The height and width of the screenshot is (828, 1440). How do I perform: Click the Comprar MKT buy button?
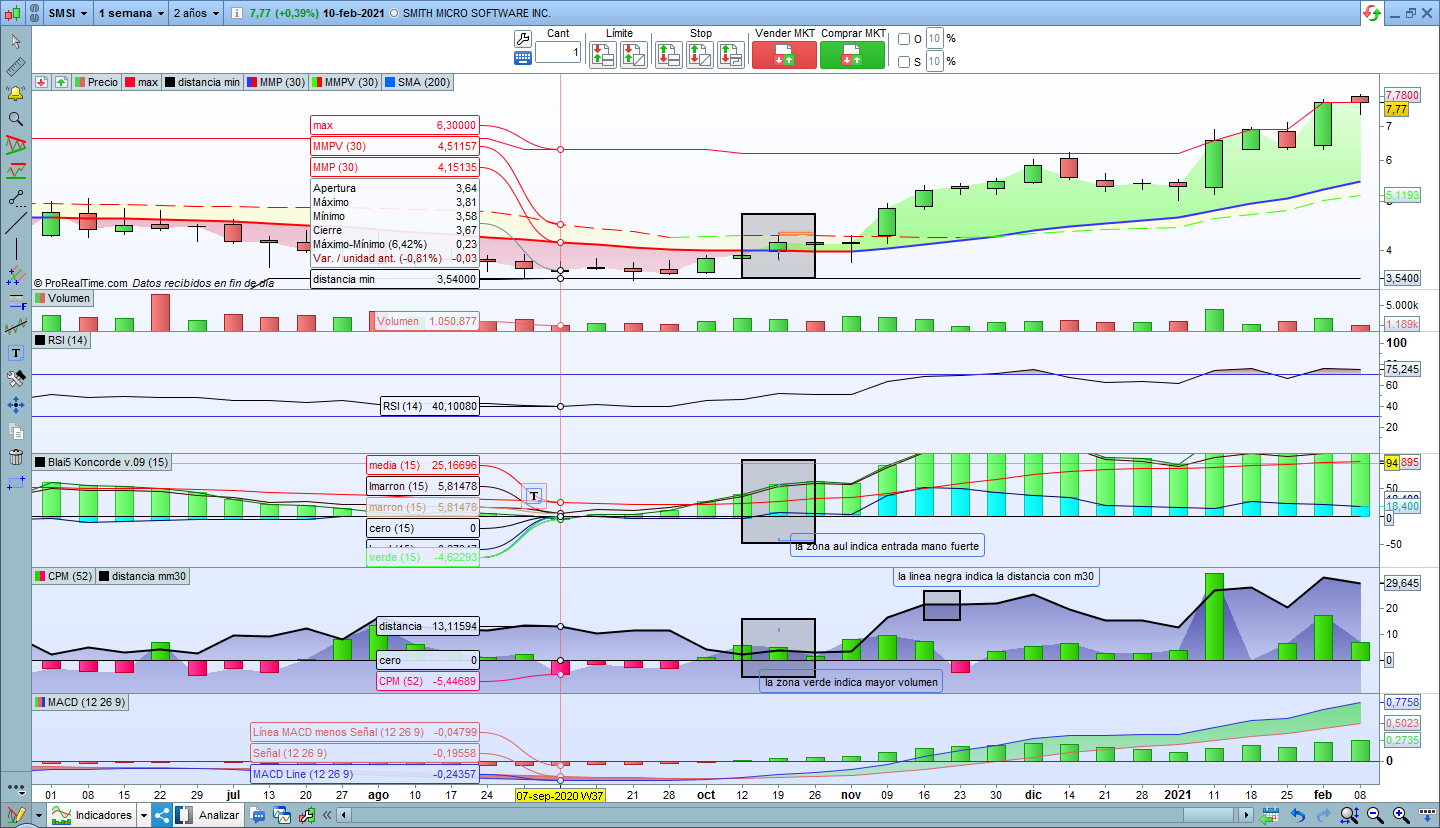[x=852, y=56]
